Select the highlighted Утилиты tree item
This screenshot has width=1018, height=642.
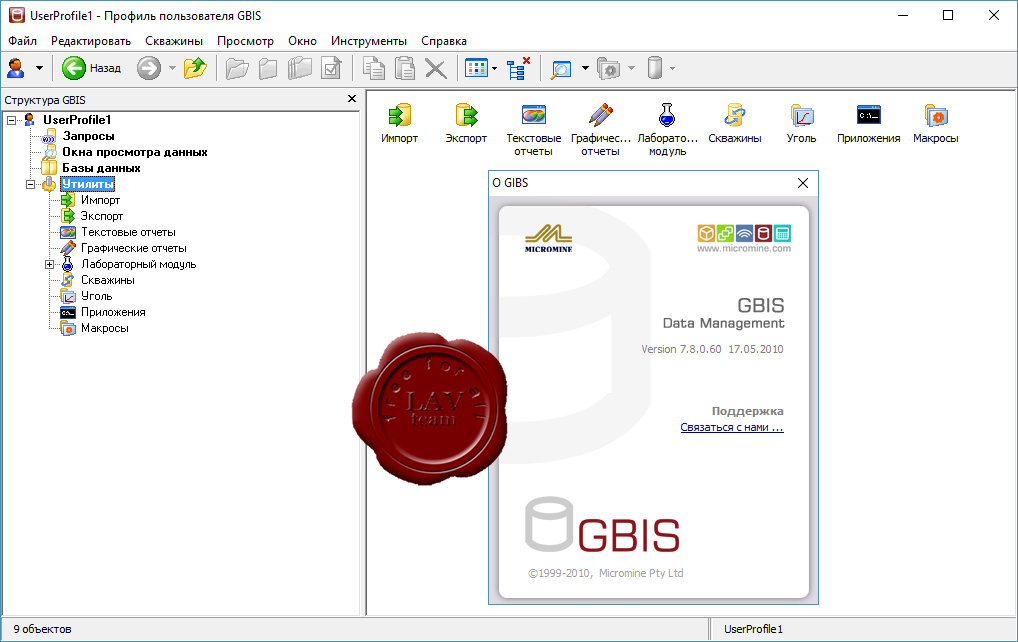(x=88, y=184)
